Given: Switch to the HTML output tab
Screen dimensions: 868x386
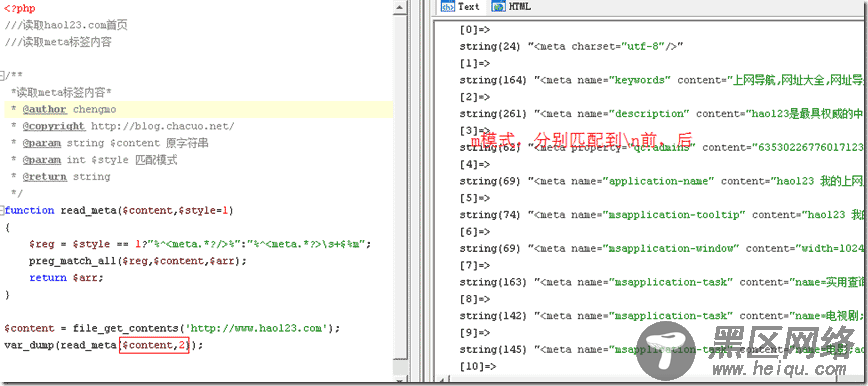Looking at the screenshot, I should (512, 7).
